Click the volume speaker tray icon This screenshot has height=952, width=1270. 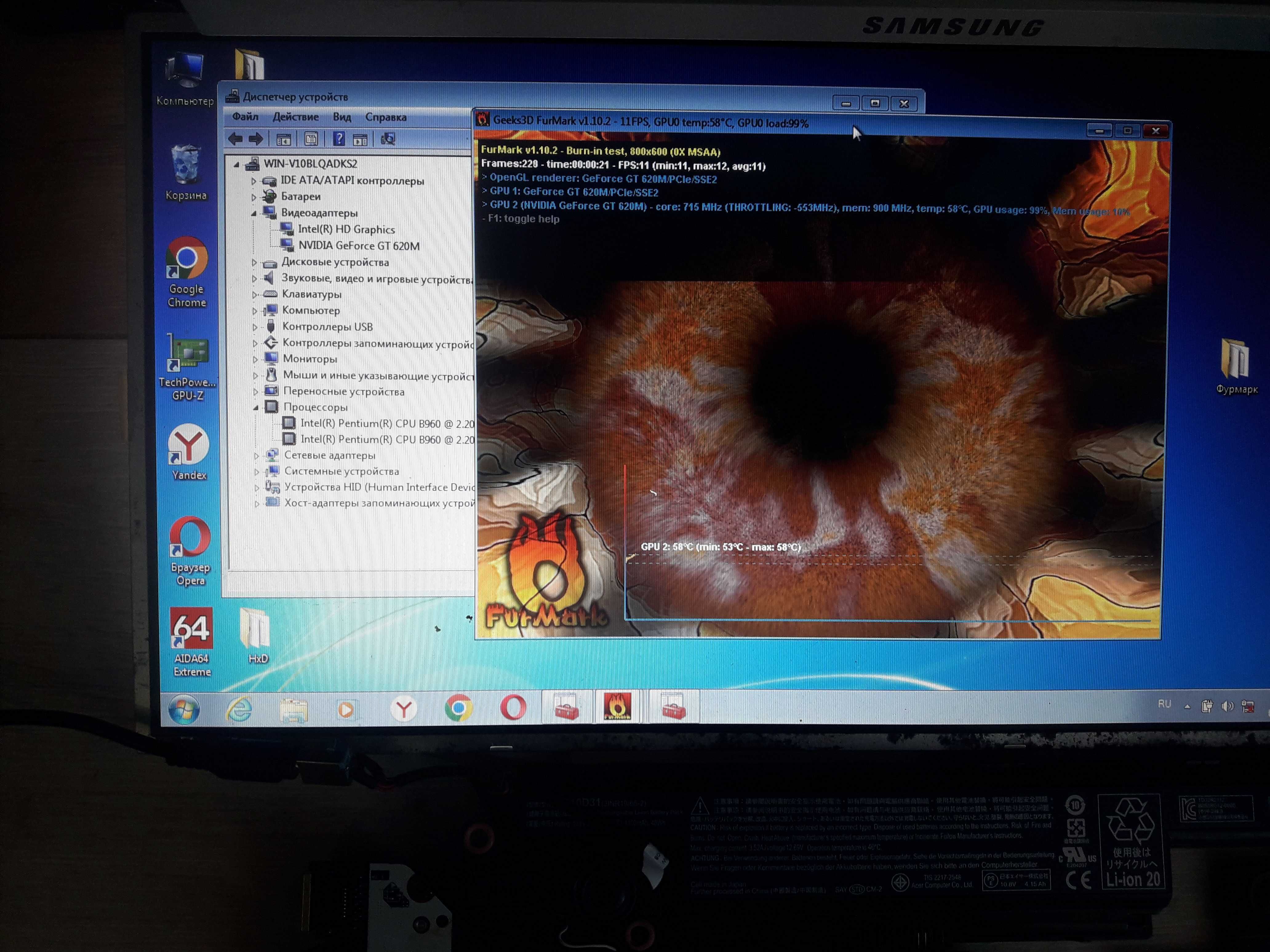pos(1227,706)
